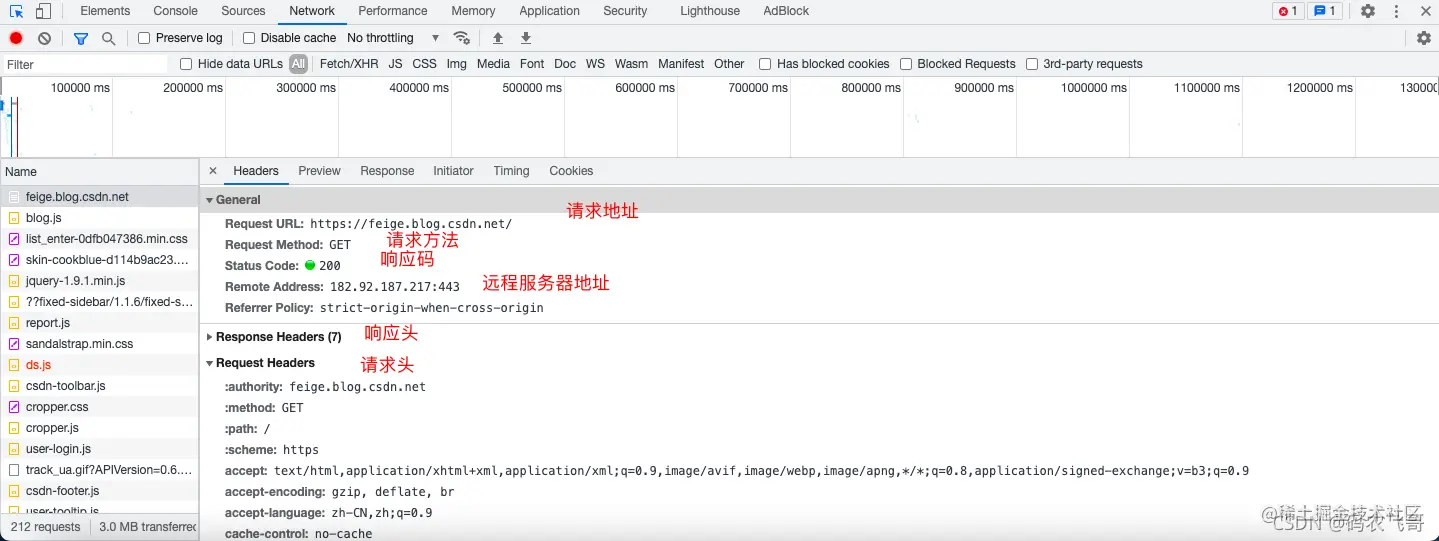1439x541 pixels.
Task: Show the Cookies tab of request
Action: (571, 171)
